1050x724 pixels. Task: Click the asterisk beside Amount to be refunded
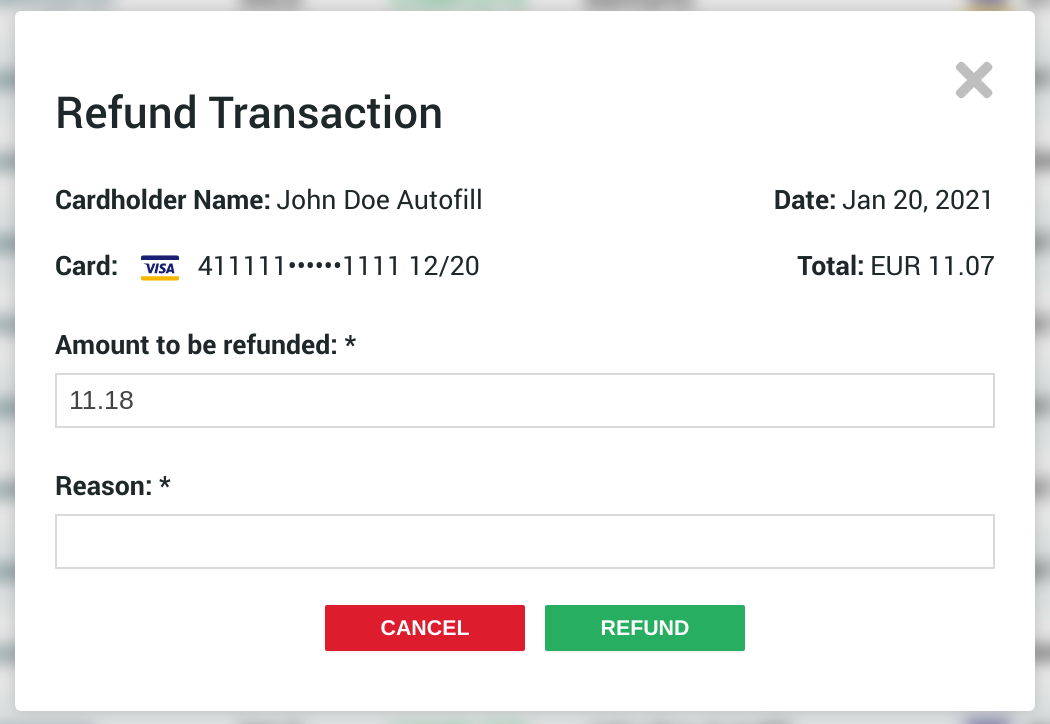click(x=350, y=344)
